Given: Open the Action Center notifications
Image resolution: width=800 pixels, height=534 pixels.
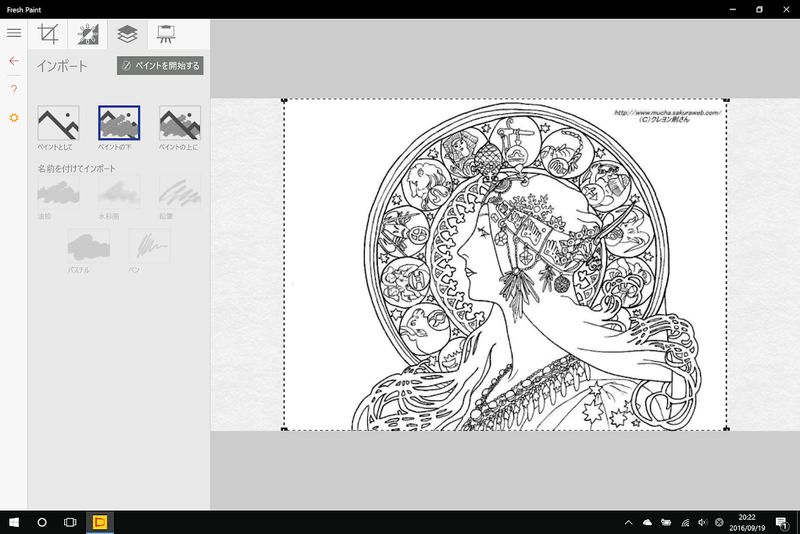Looking at the screenshot, I should tap(782, 523).
